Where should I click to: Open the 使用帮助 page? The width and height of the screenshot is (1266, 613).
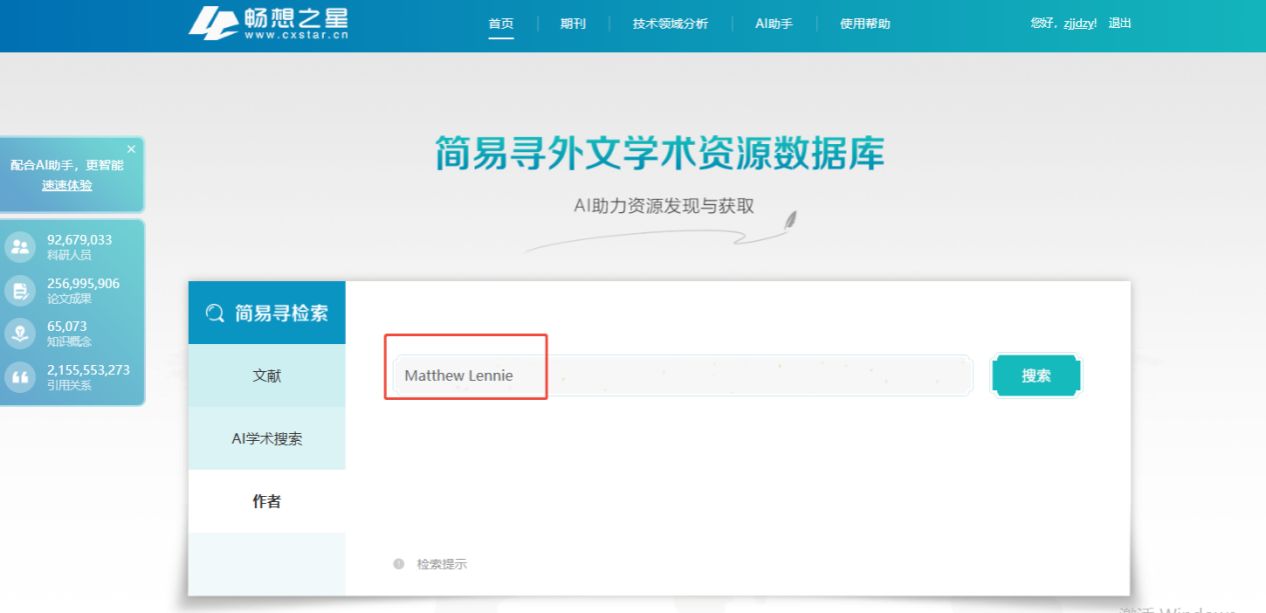point(865,24)
